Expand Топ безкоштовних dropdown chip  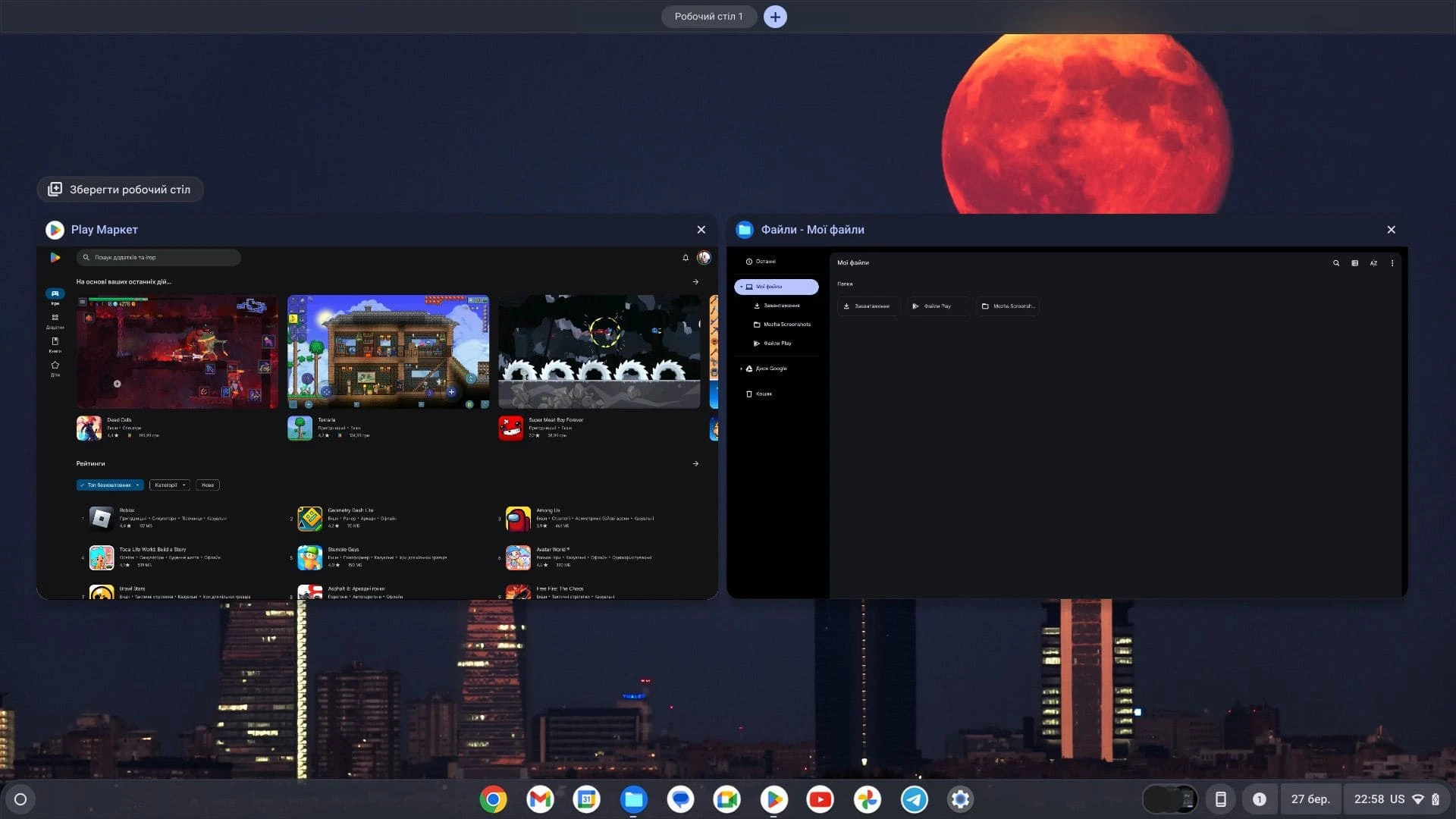pyautogui.click(x=110, y=485)
